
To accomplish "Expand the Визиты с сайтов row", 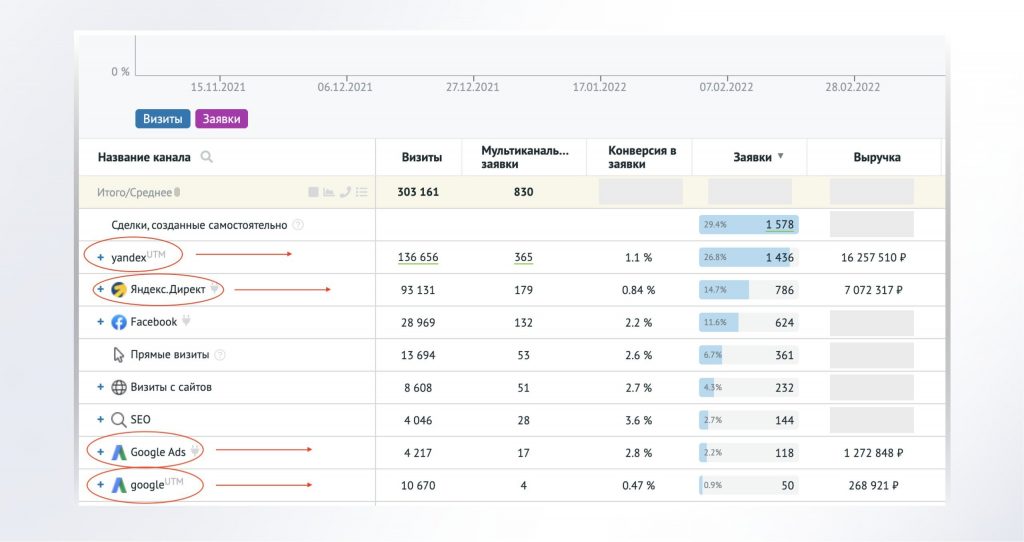I will 100,387.
